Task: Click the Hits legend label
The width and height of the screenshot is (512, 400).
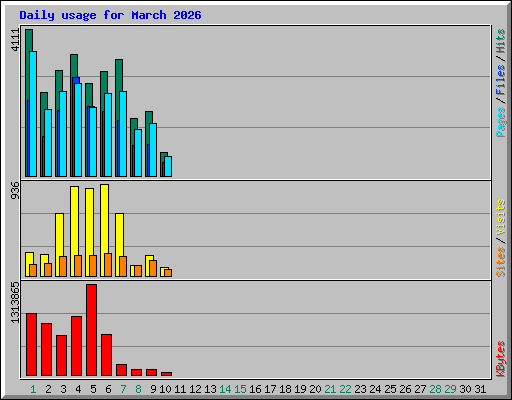Action: tap(500, 41)
